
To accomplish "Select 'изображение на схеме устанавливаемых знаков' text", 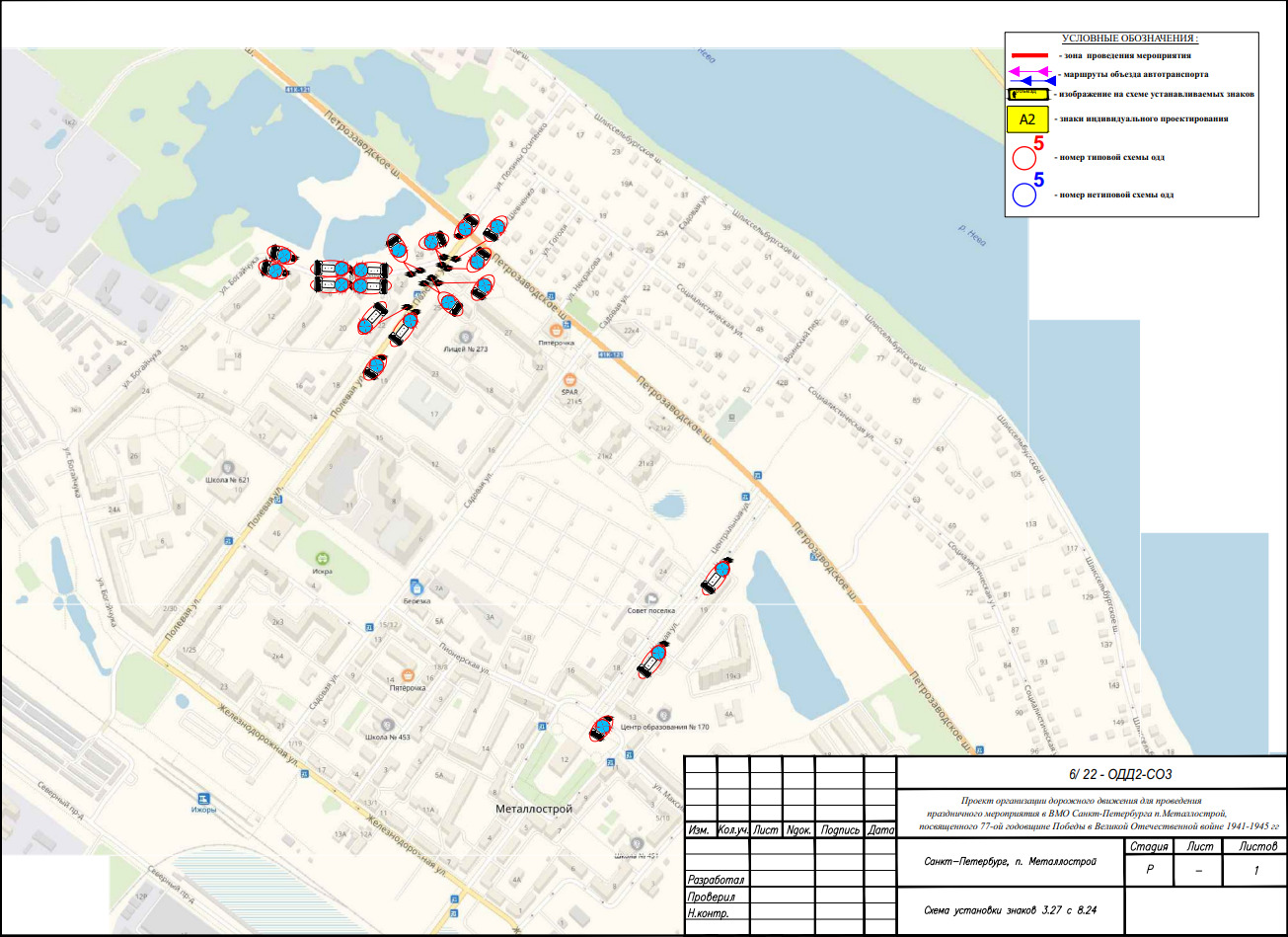I will [1156, 94].
